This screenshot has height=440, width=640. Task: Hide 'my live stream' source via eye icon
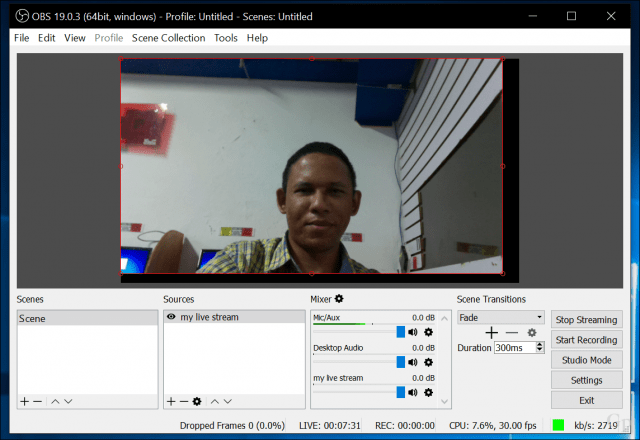[x=171, y=317]
